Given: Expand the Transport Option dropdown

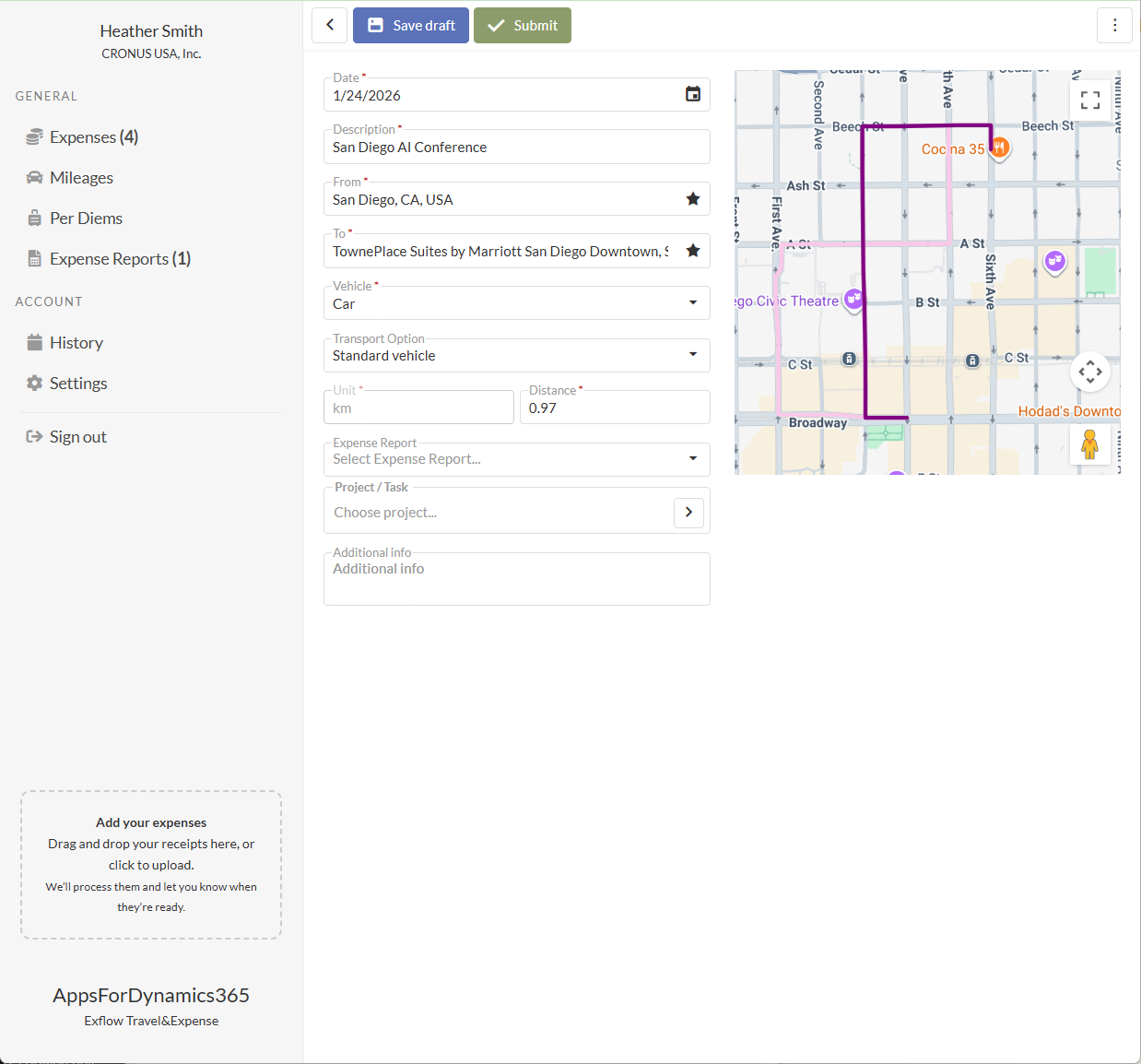Looking at the screenshot, I should click(x=693, y=355).
